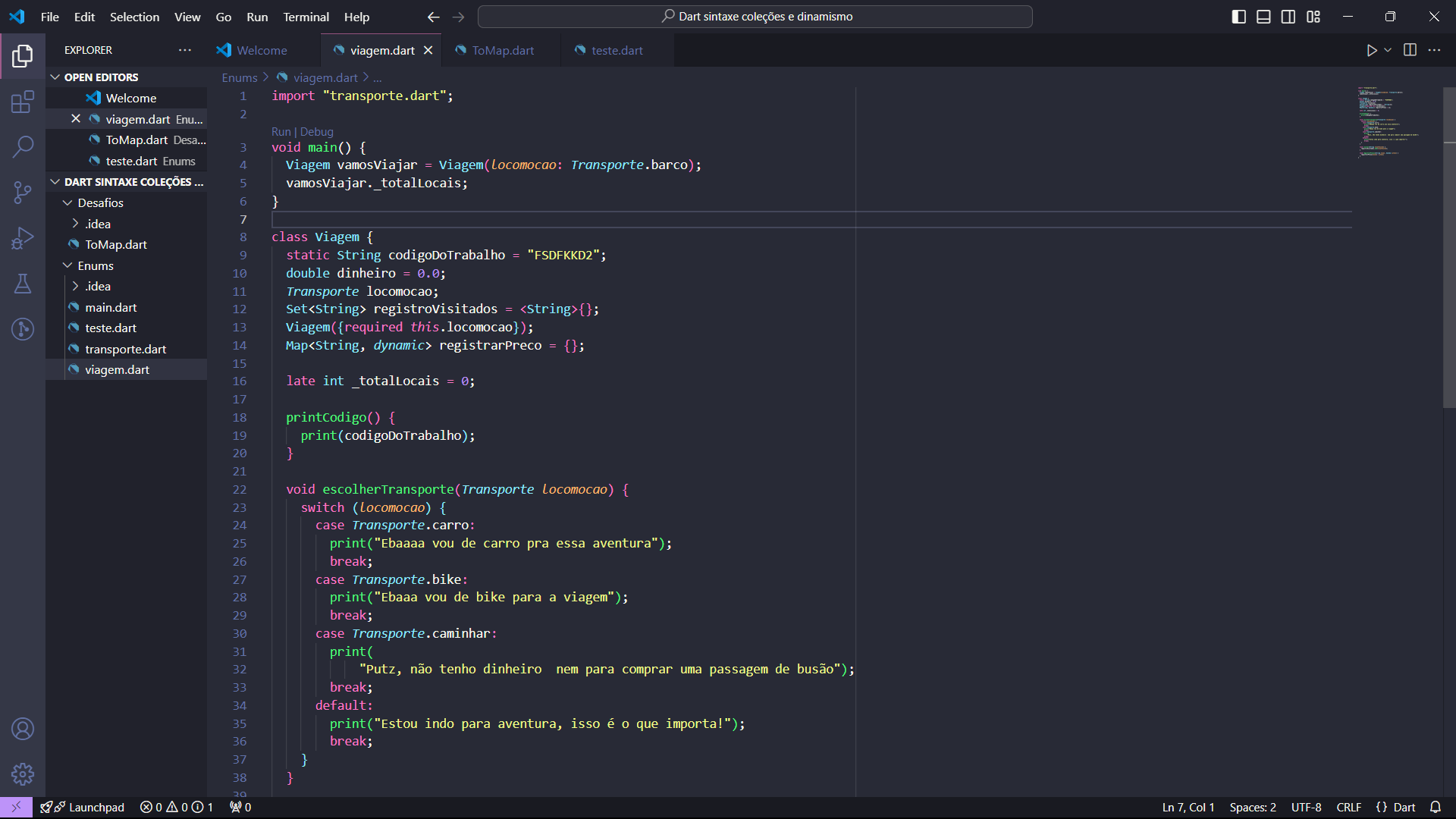This screenshot has height=819, width=1456.
Task: Expand the .idea folder under Enums
Action: [x=98, y=286]
